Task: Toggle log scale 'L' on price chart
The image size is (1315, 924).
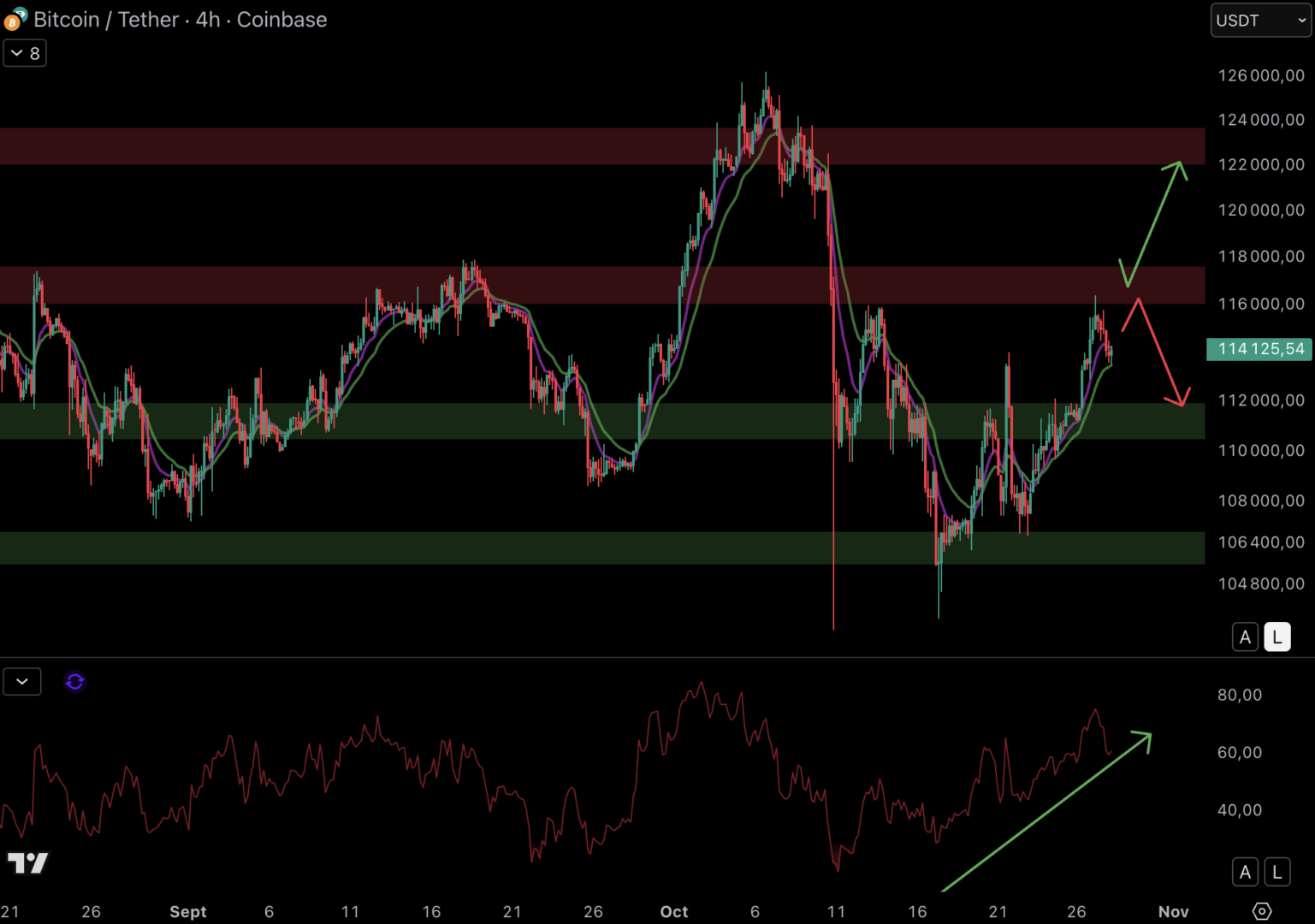Action: pos(1276,637)
